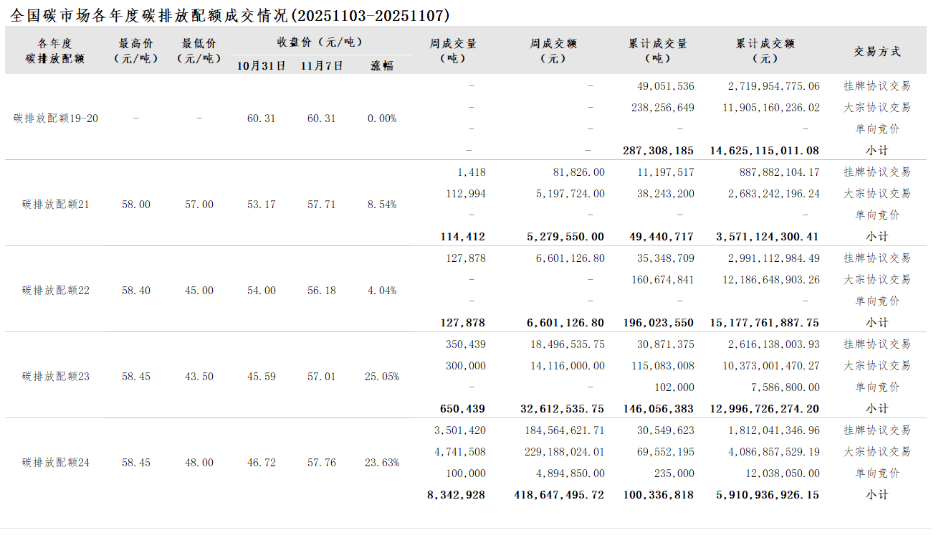The width and height of the screenshot is (940, 537).
Task: Click the 碳排放配额21 row label
Action: [55, 204]
